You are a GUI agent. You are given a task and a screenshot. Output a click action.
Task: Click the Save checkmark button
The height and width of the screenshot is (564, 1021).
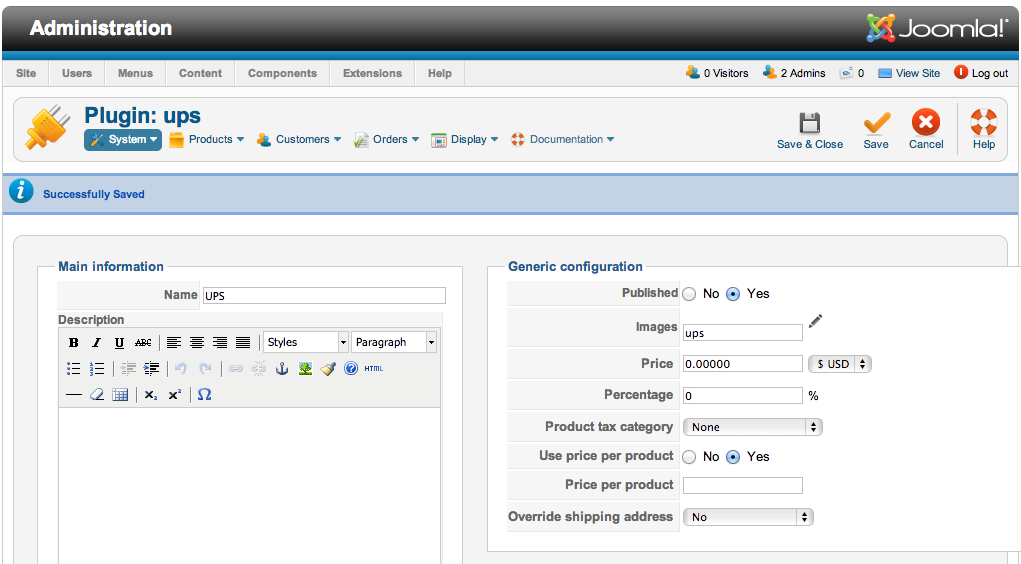click(x=876, y=130)
